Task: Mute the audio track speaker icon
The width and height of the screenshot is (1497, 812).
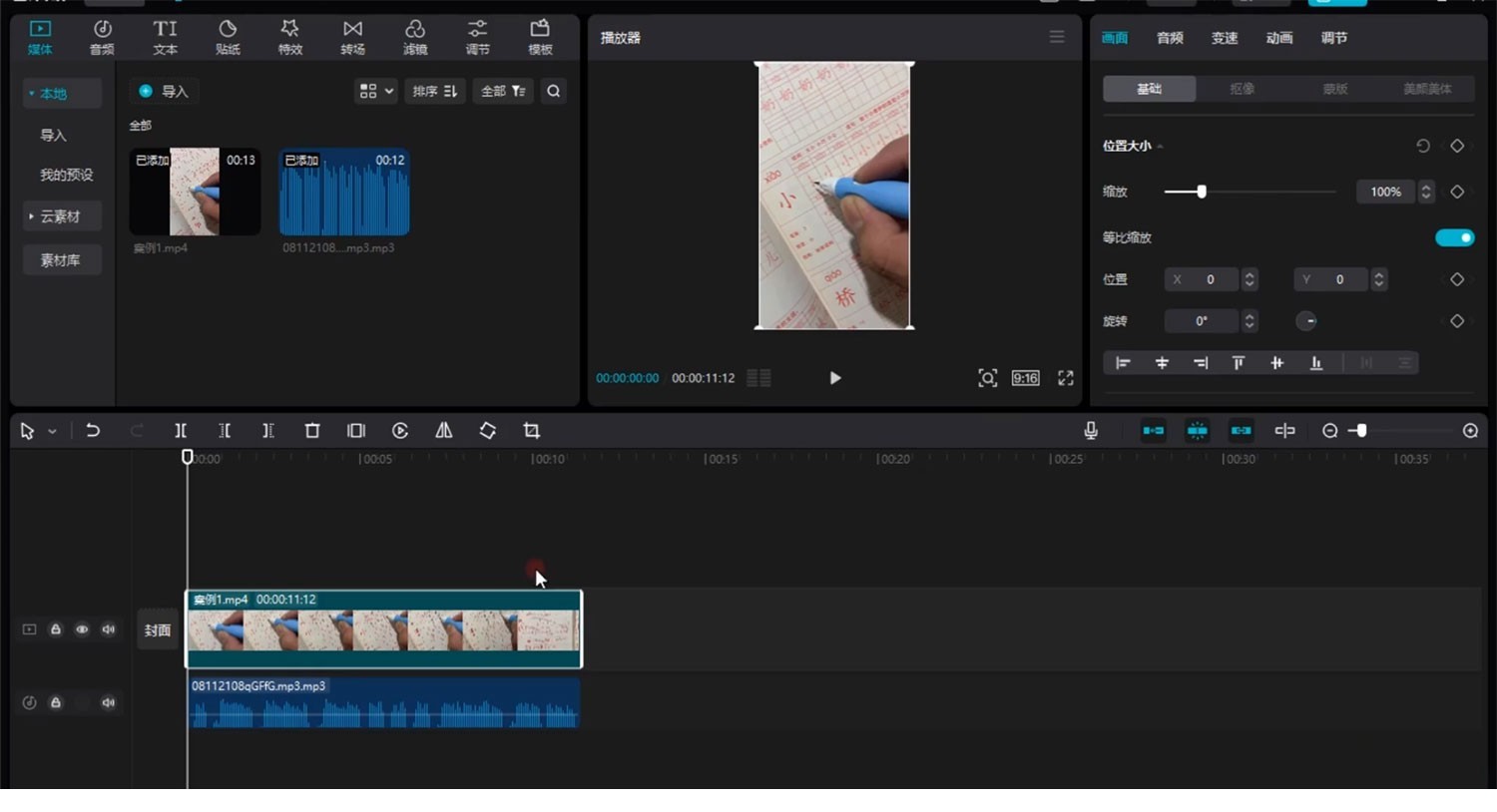Action: pos(108,702)
